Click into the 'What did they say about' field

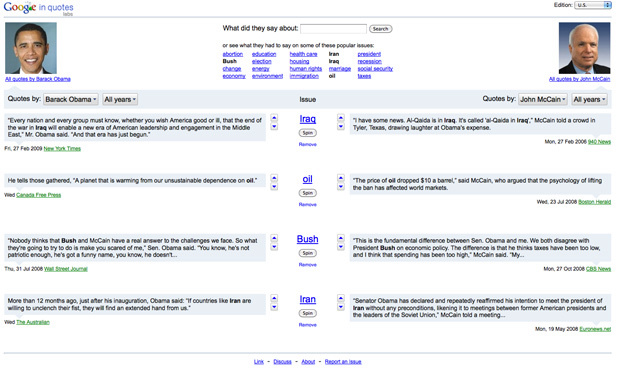pyautogui.click(x=333, y=29)
